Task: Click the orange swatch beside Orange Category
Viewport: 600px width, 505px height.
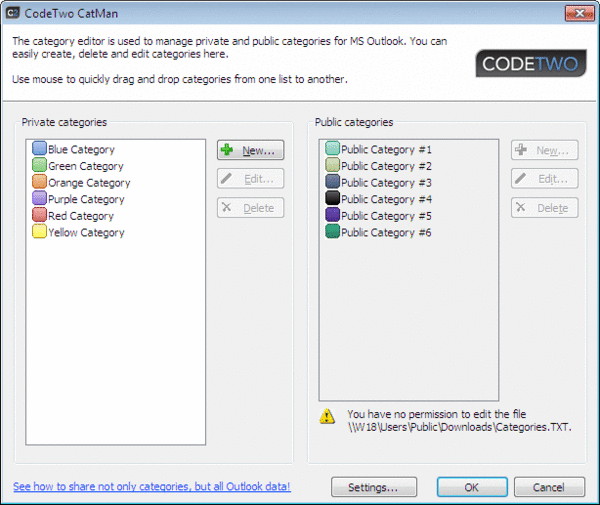Action: [39, 182]
